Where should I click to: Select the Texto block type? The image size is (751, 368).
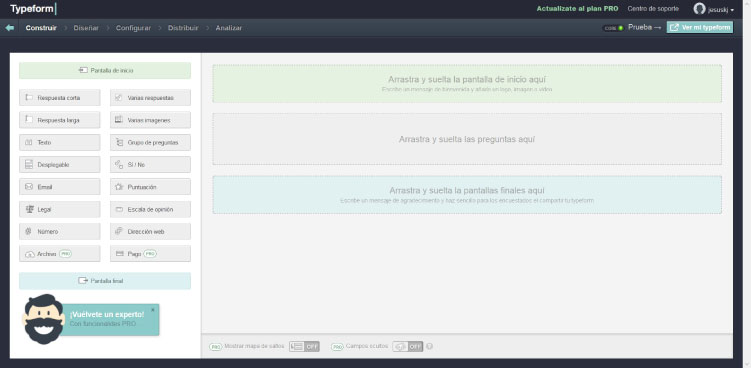pos(60,142)
